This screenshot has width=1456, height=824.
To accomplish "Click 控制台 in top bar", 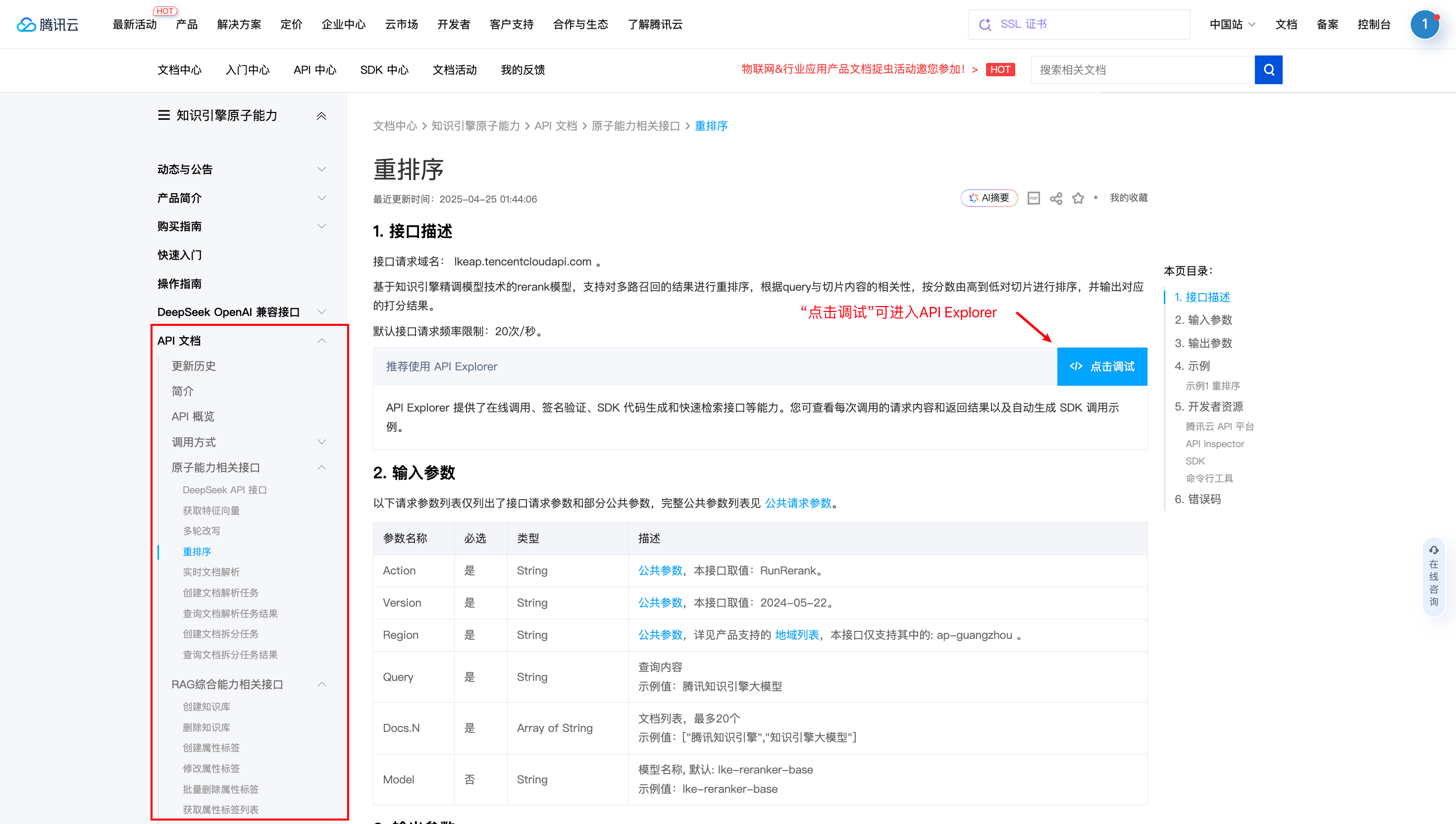I will pyautogui.click(x=1374, y=24).
